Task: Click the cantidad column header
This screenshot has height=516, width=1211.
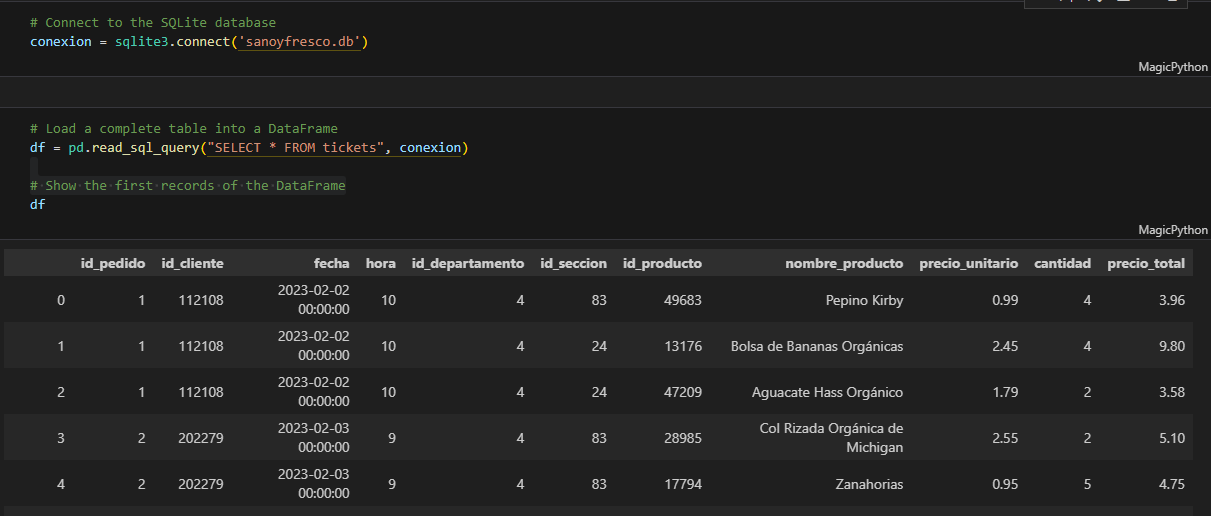Action: tap(1063, 264)
